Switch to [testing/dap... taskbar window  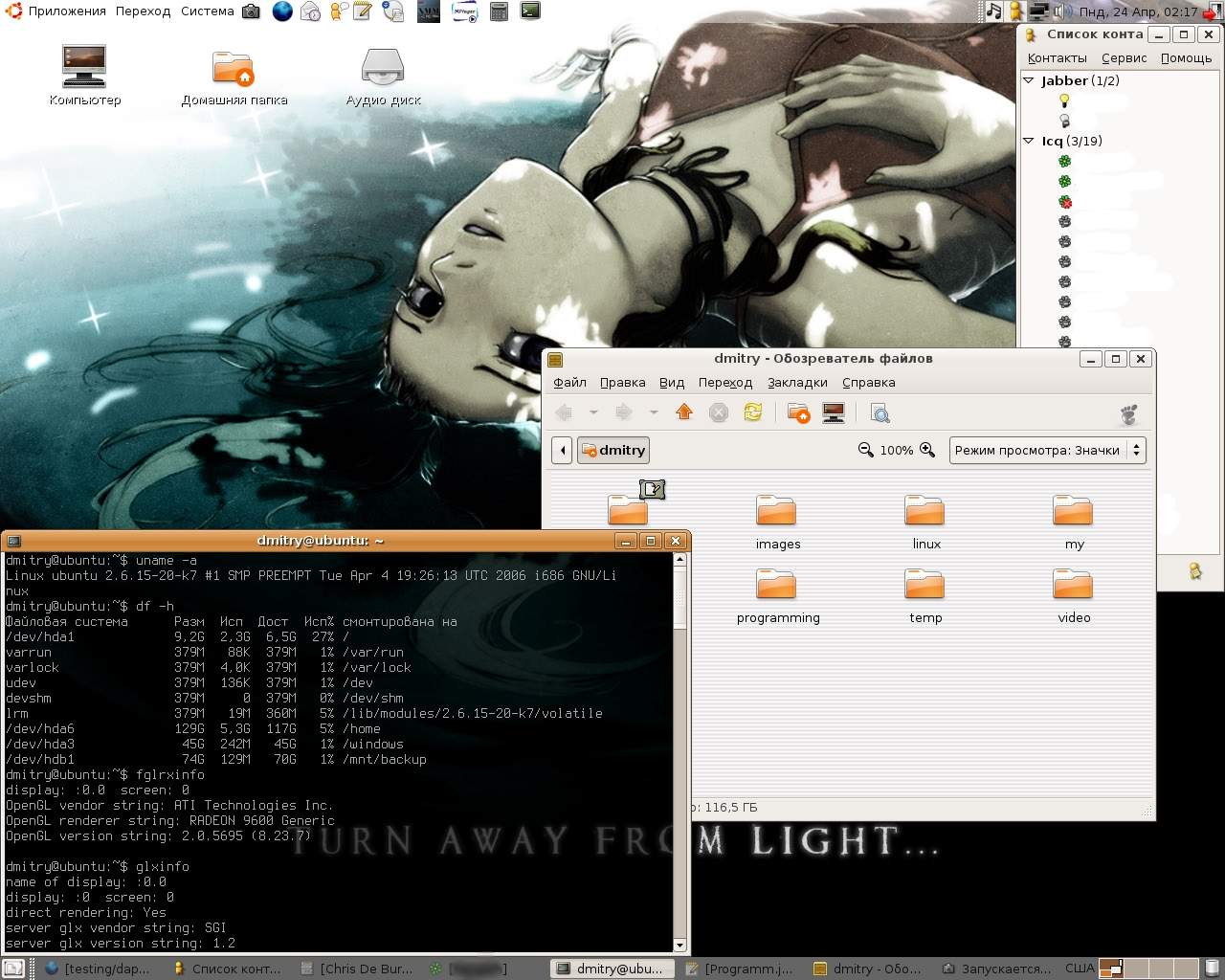pyautogui.click(x=97, y=969)
